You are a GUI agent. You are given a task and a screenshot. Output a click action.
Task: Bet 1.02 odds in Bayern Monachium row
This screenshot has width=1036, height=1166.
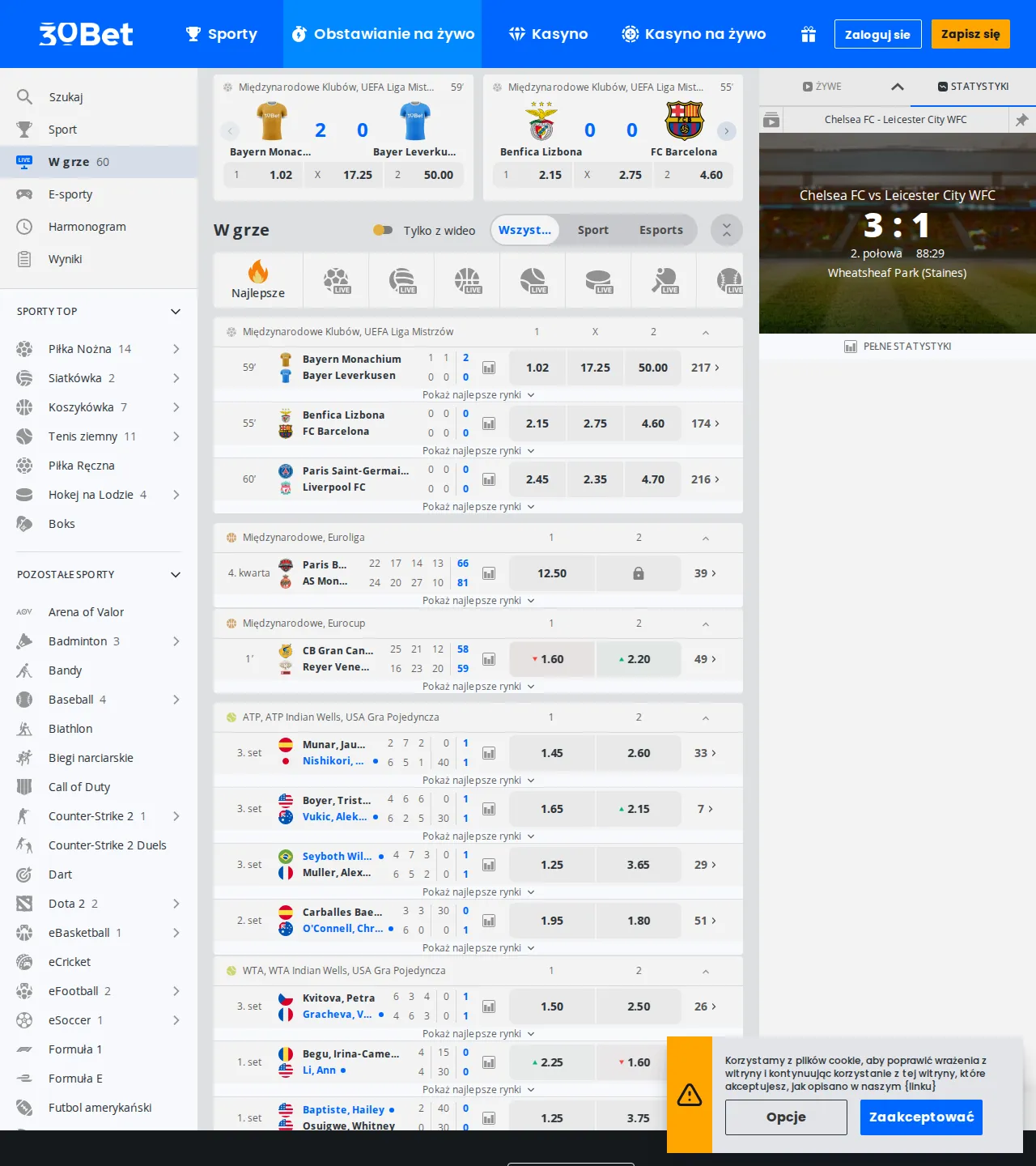click(537, 368)
